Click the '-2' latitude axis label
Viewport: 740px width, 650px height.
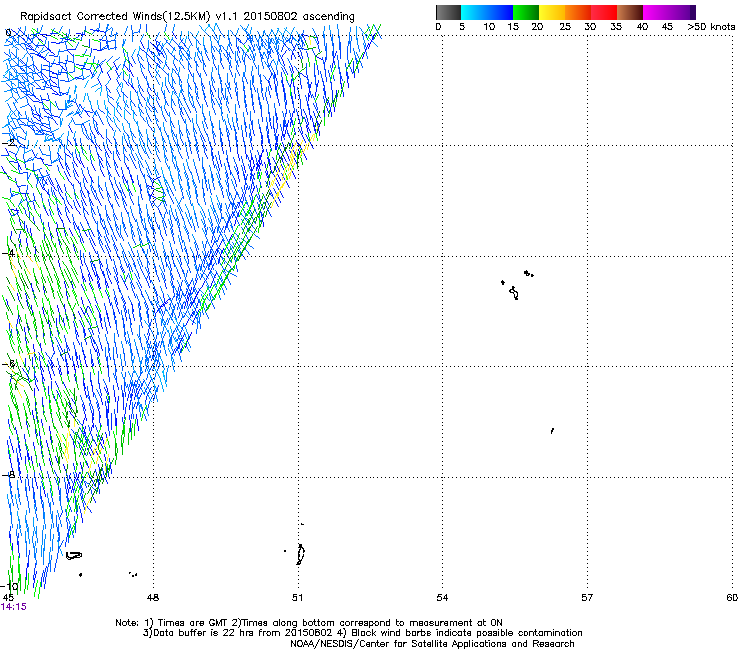coord(8,143)
